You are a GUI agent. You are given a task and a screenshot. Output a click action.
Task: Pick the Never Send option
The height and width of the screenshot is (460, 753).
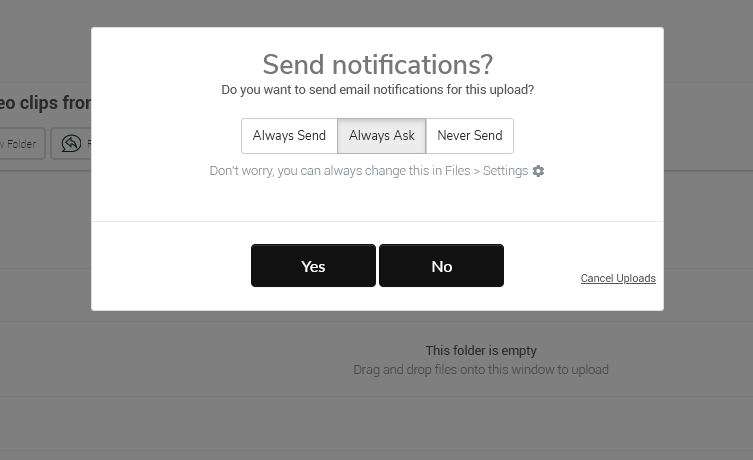click(470, 136)
